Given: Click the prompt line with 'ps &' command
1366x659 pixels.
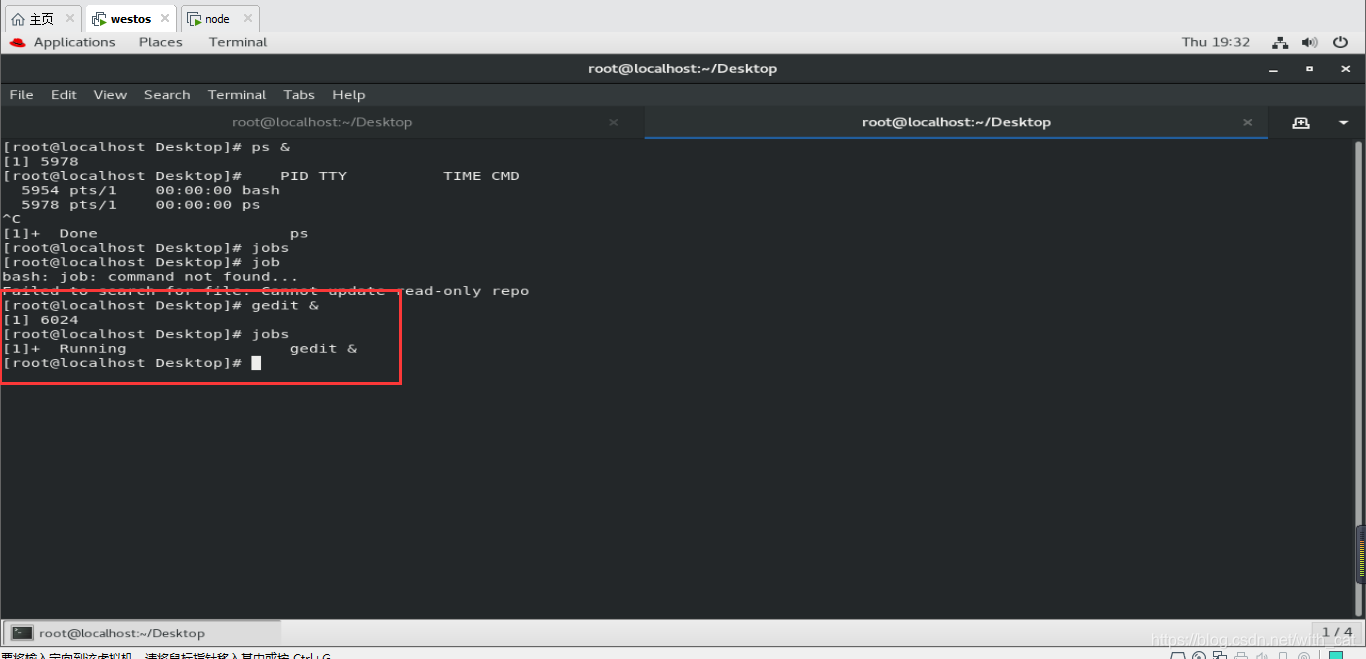Looking at the screenshot, I should pos(146,147).
